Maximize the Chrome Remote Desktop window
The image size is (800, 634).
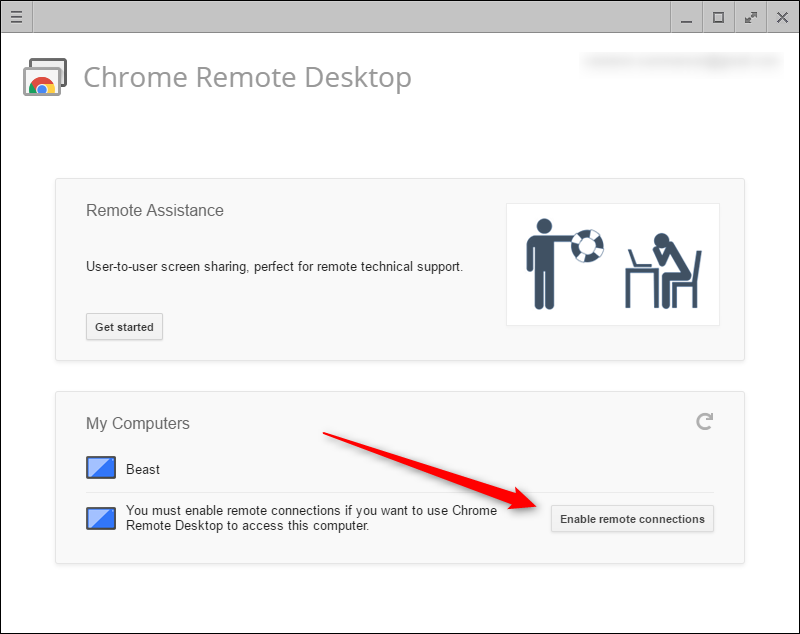point(718,17)
